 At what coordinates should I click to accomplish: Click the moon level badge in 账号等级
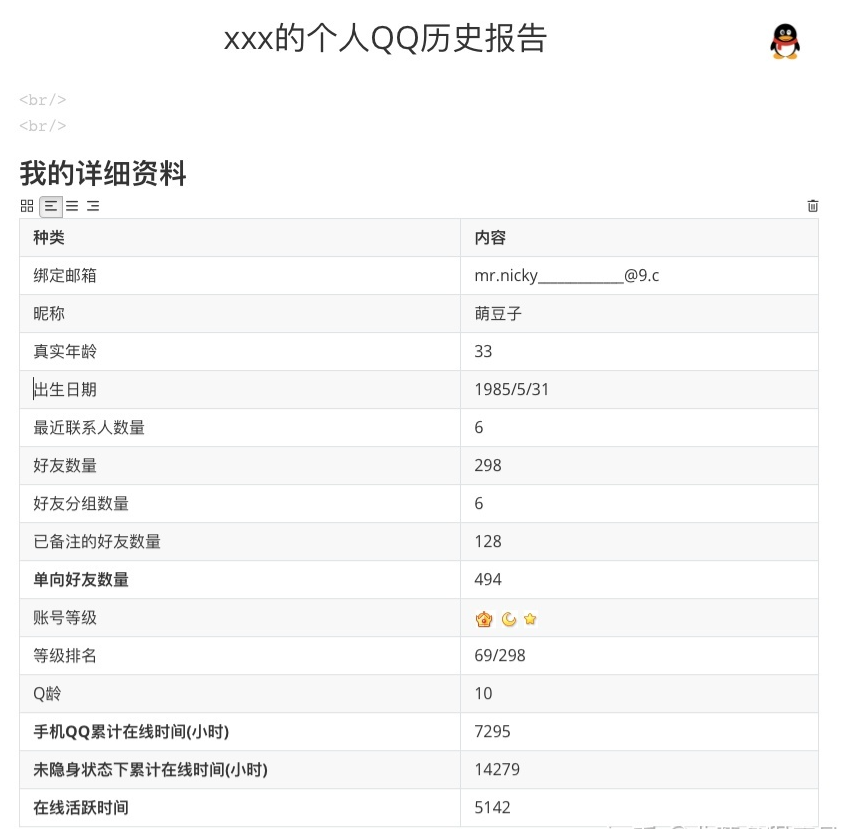506,618
